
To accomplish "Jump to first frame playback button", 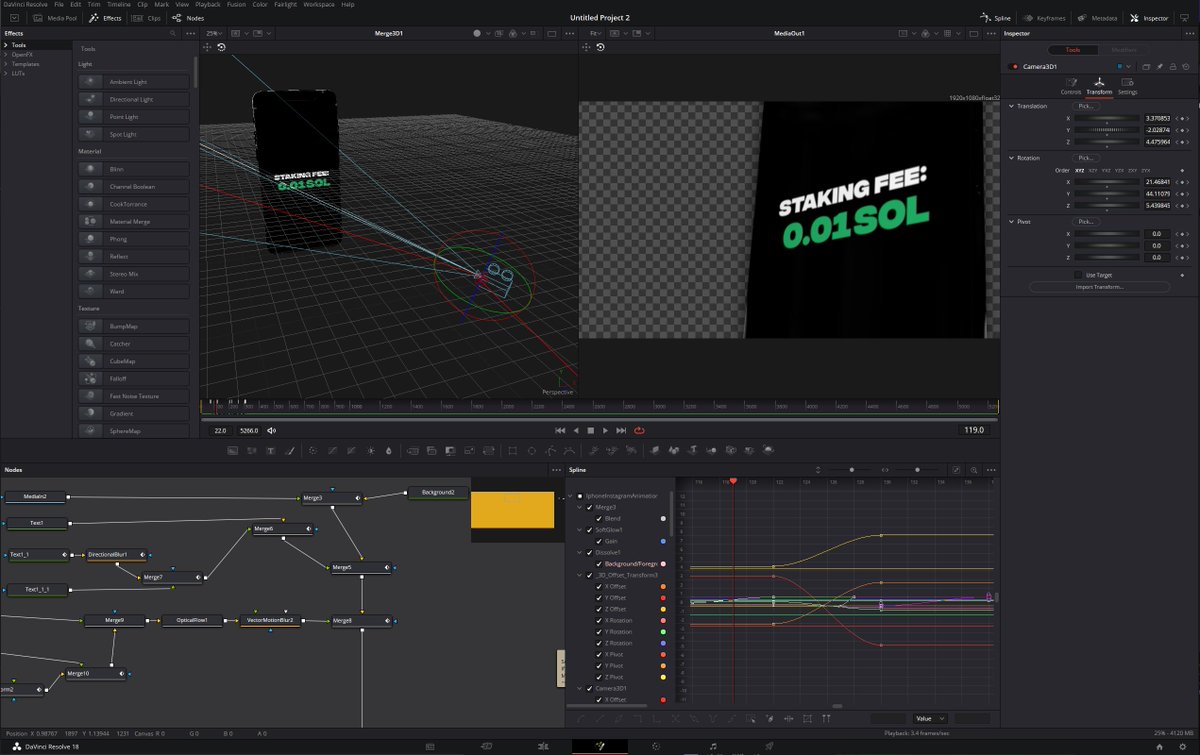I will pyautogui.click(x=561, y=430).
